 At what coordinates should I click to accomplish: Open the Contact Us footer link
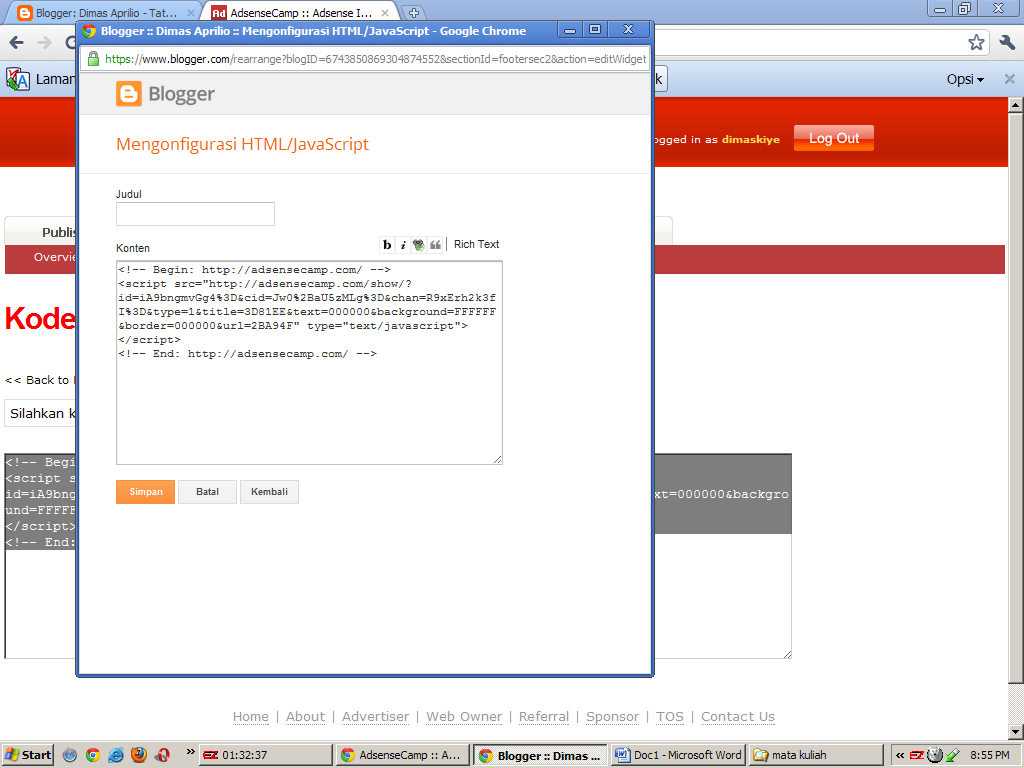click(738, 716)
